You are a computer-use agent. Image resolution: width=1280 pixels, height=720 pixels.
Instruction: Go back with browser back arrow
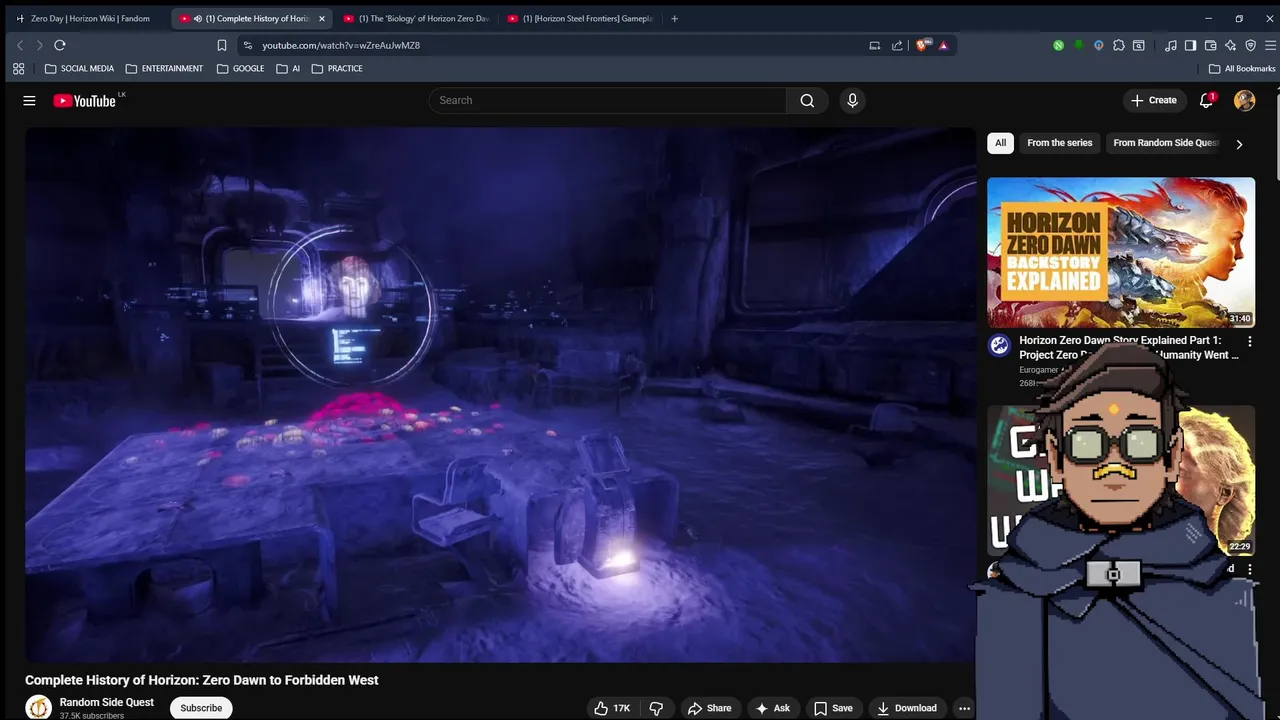[20, 45]
